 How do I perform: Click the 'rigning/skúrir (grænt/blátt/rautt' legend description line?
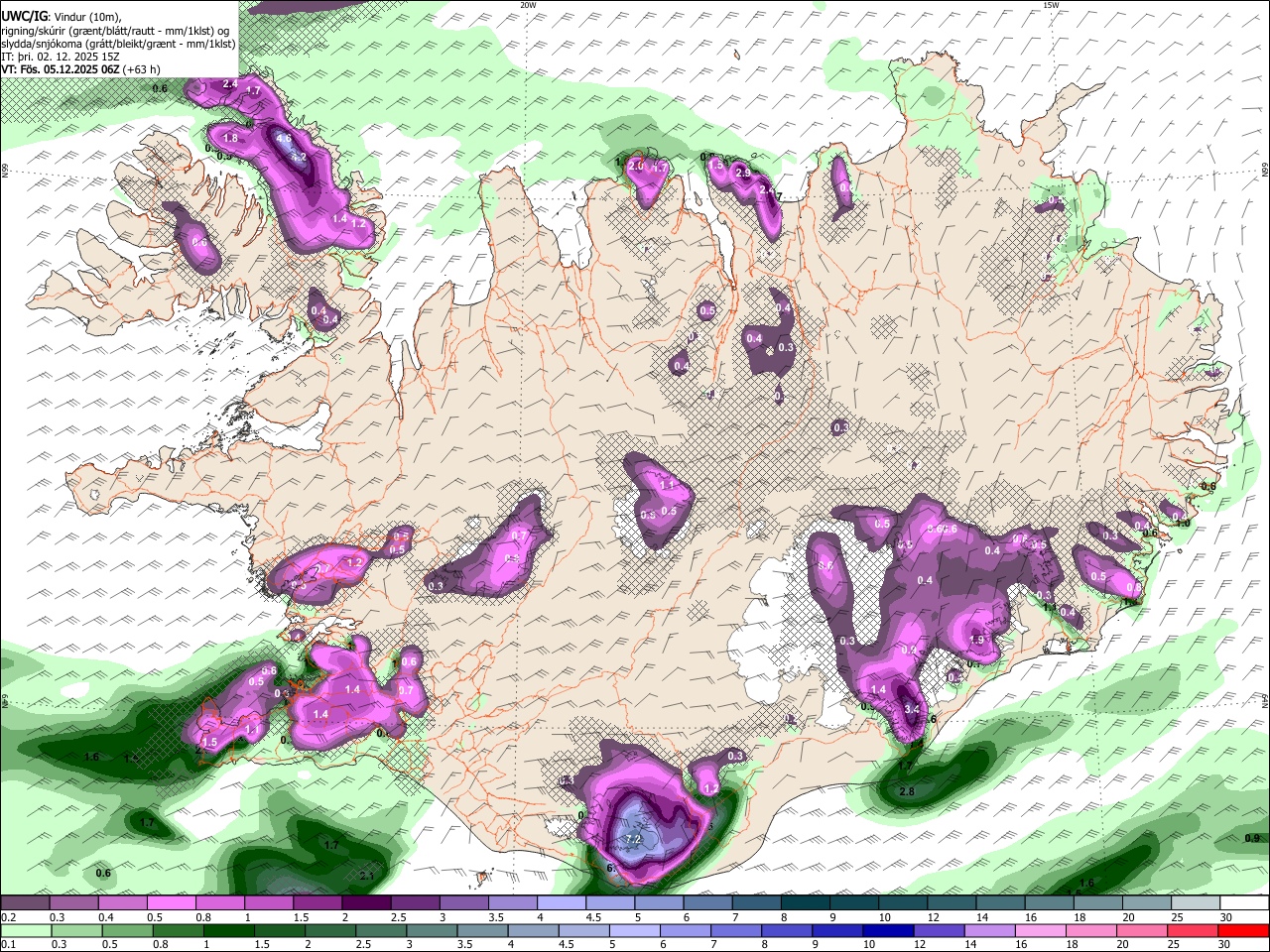[x=114, y=30]
